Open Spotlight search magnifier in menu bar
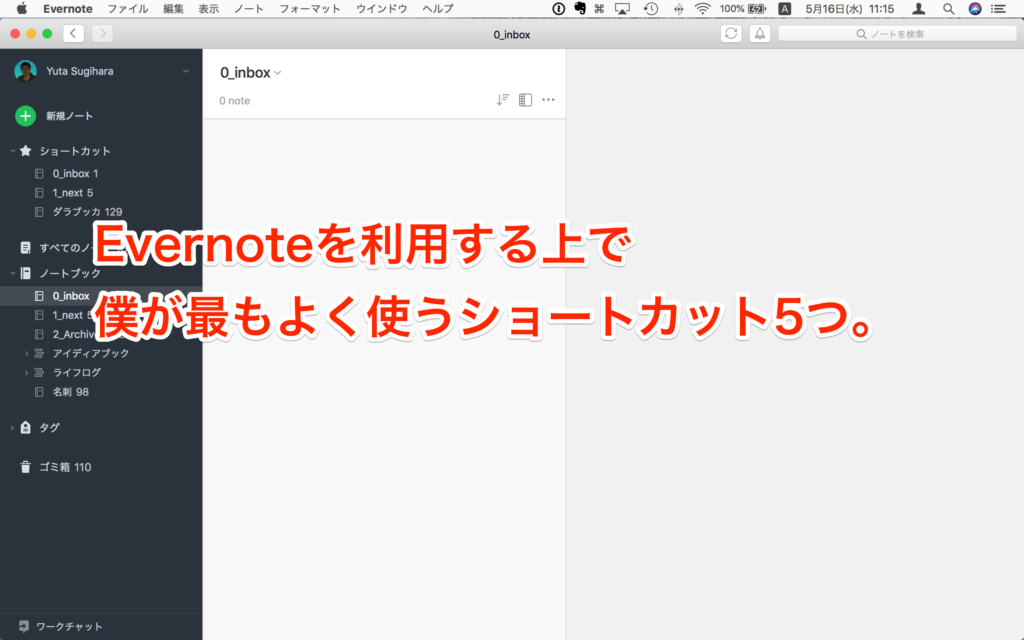 pos(948,8)
